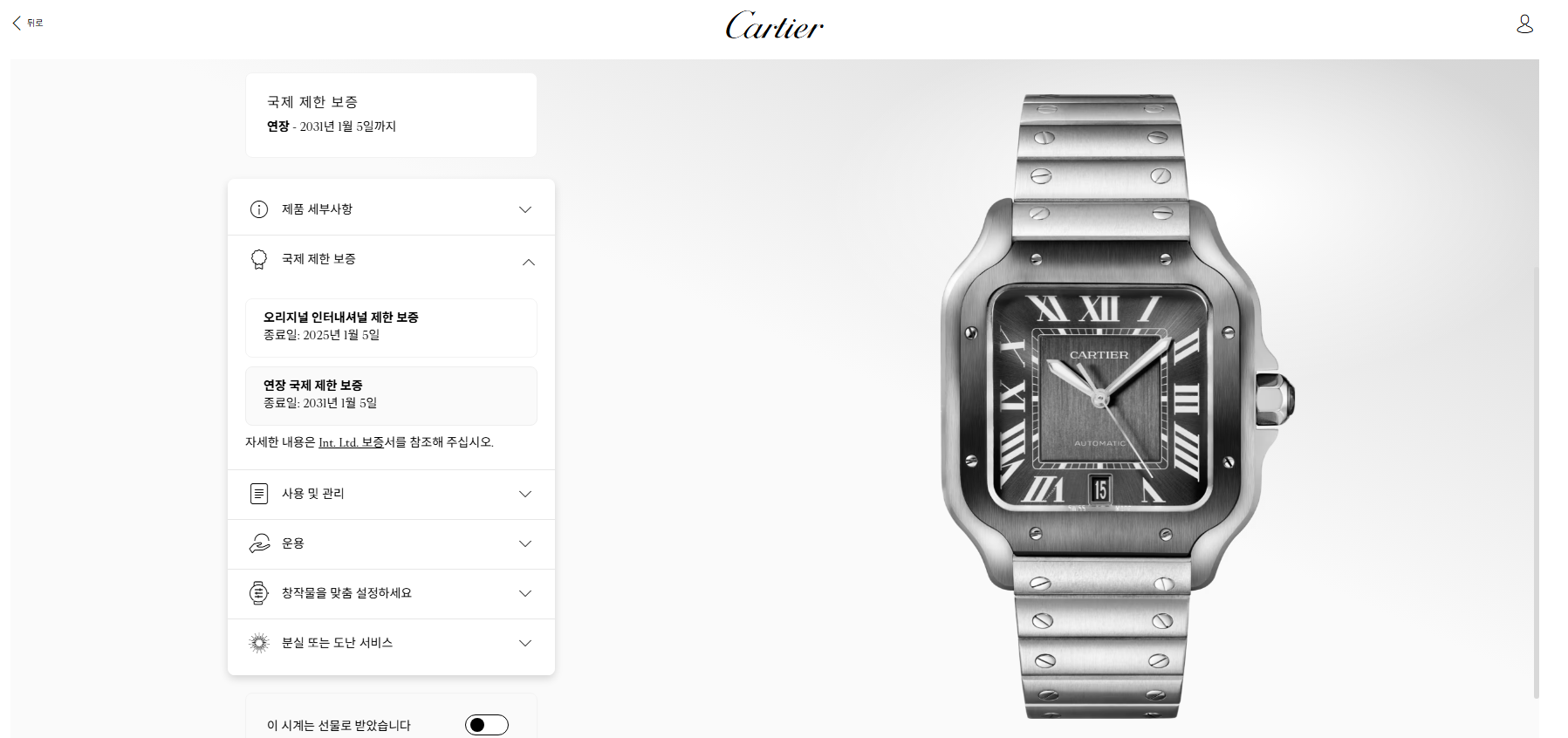
Task: Expand the 분실 또는 도난 서비스 chevron
Action: click(x=525, y=643)
